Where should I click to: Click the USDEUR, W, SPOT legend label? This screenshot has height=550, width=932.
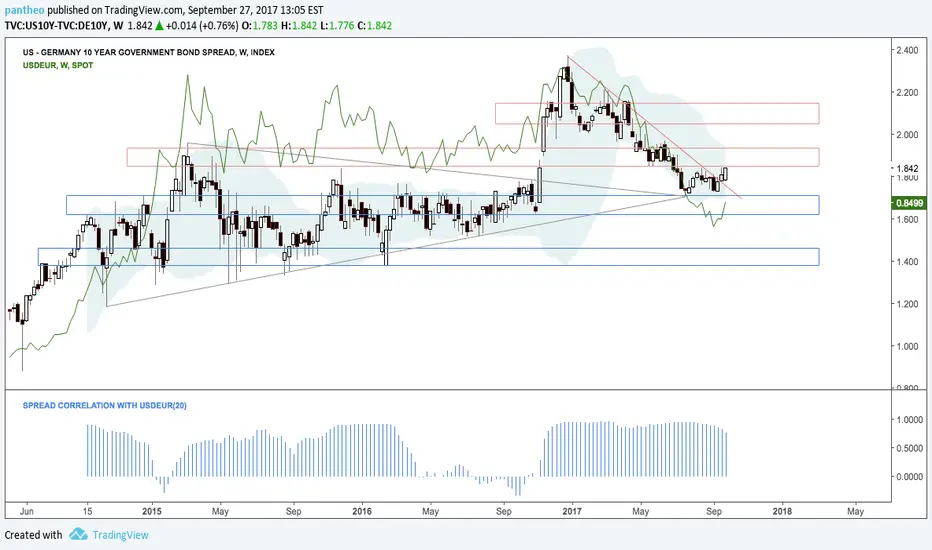point(58,65)
